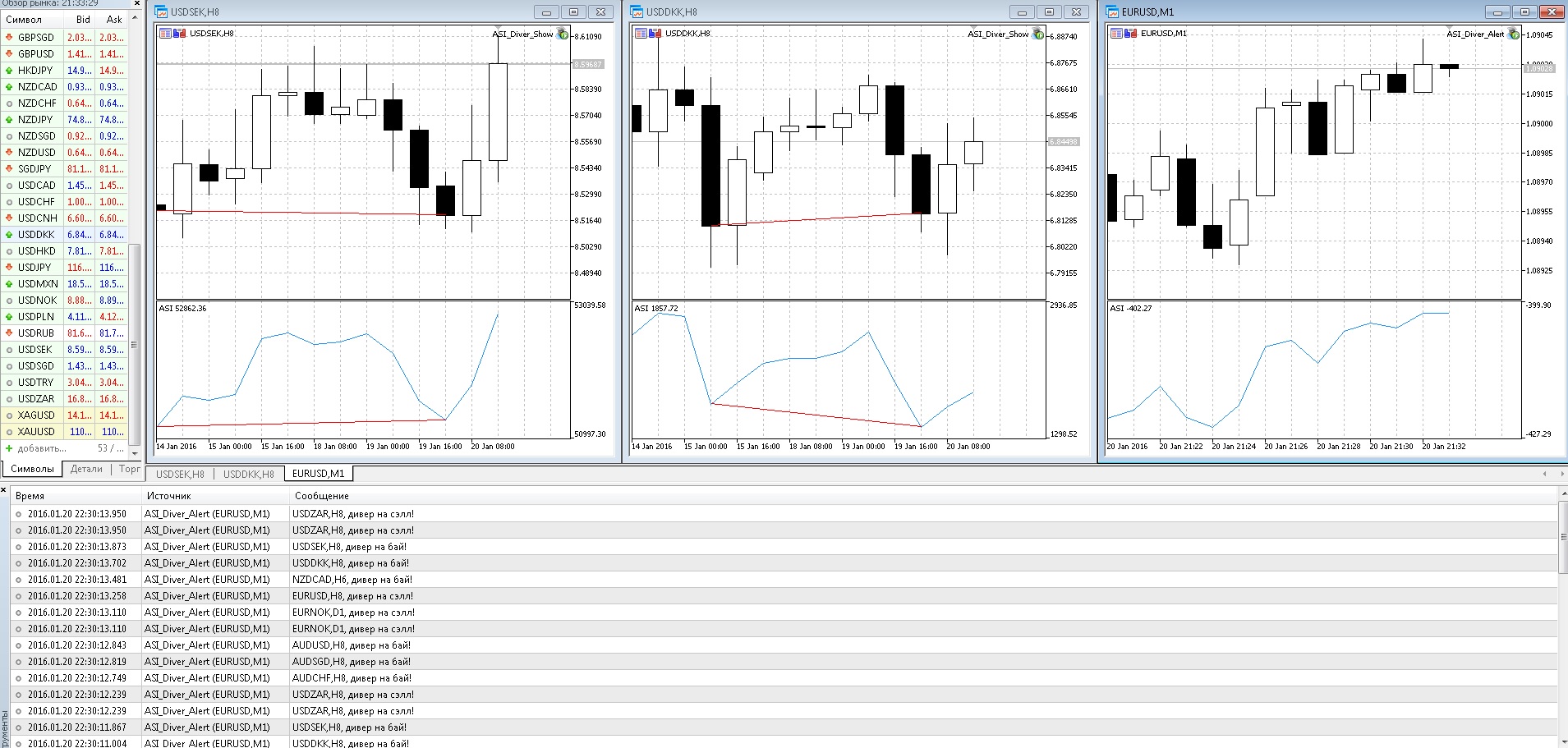Viewport: 1568px width, 748px height.
Task: Click the 'ASI -402.27' indicator label
Action: pyautogui.click(x=1131, y=309)
